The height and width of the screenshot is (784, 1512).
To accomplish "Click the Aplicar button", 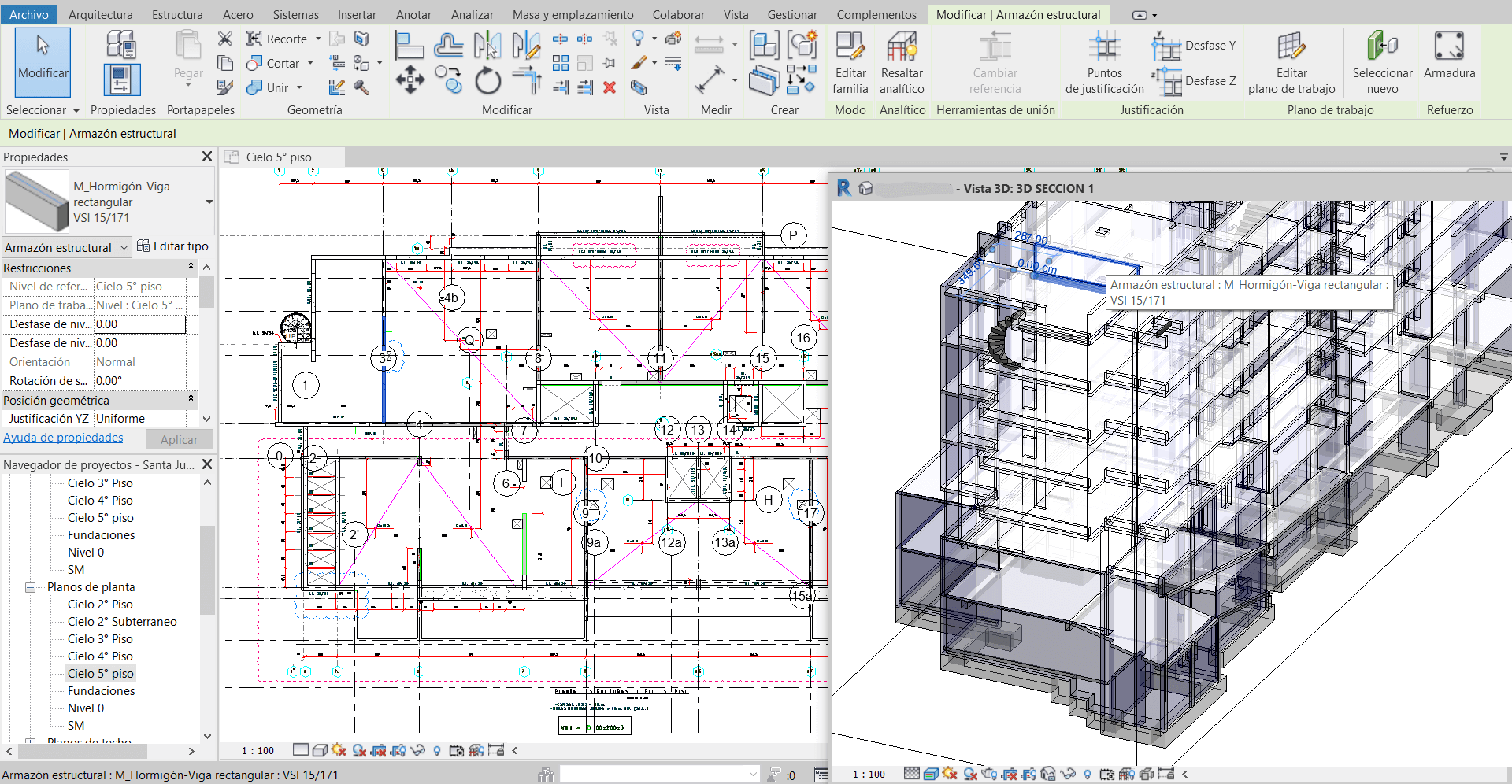I will (180, 440).
